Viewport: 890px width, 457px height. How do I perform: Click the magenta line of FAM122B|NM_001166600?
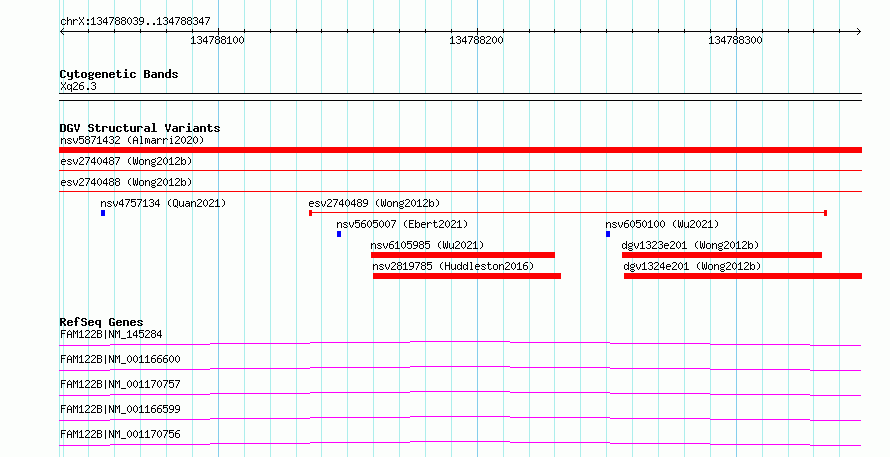[x=460, y=368]
